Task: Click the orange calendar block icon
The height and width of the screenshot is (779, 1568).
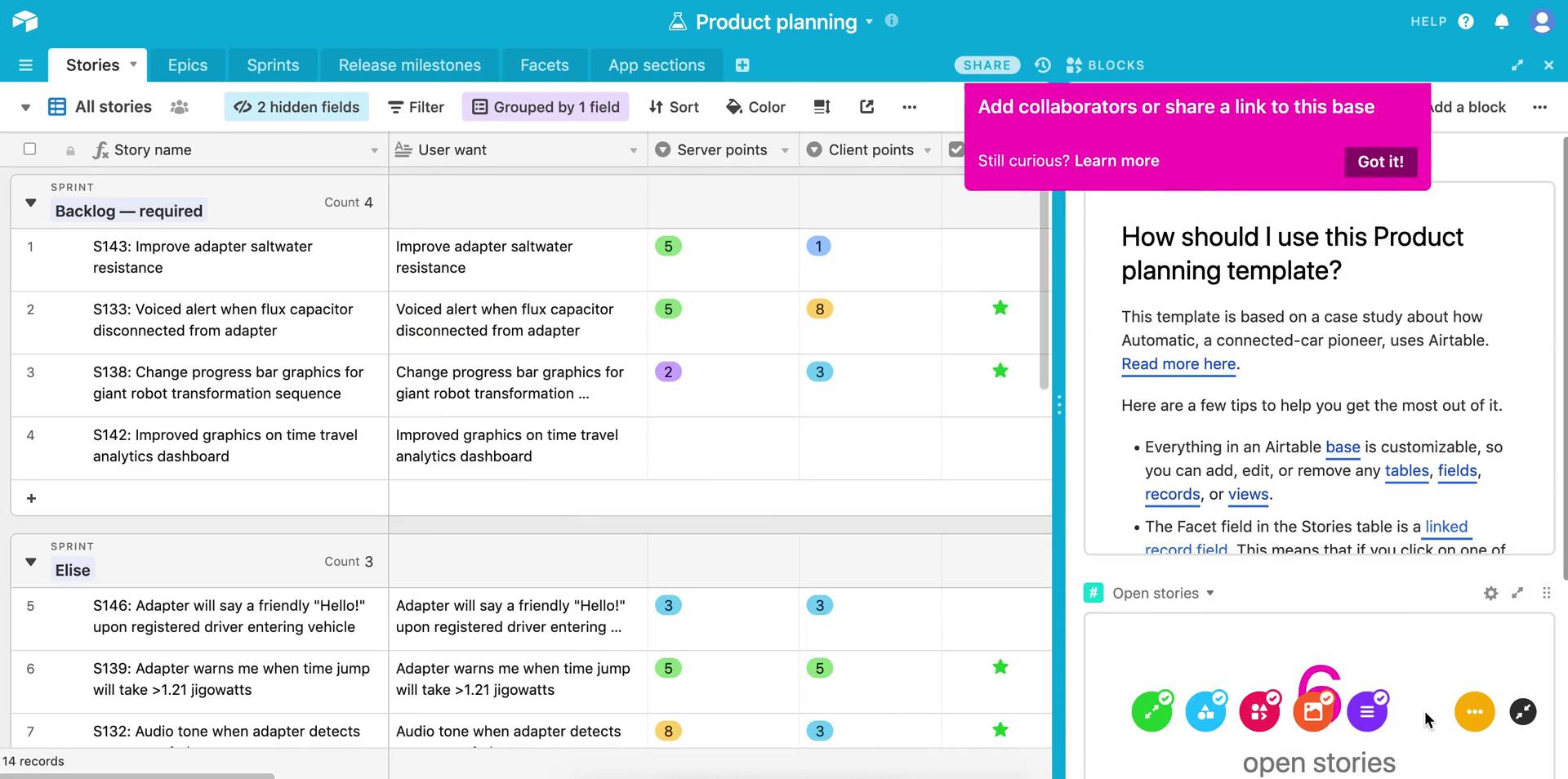Action: tap(1313, 711)
